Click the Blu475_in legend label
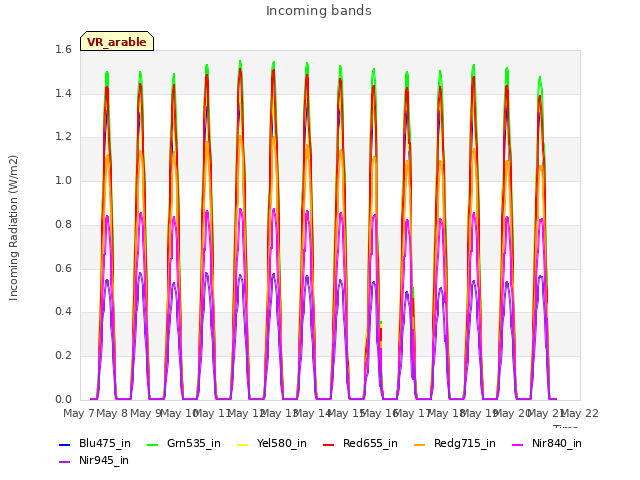This screenshot has width=640, height=480. point(104,443)
